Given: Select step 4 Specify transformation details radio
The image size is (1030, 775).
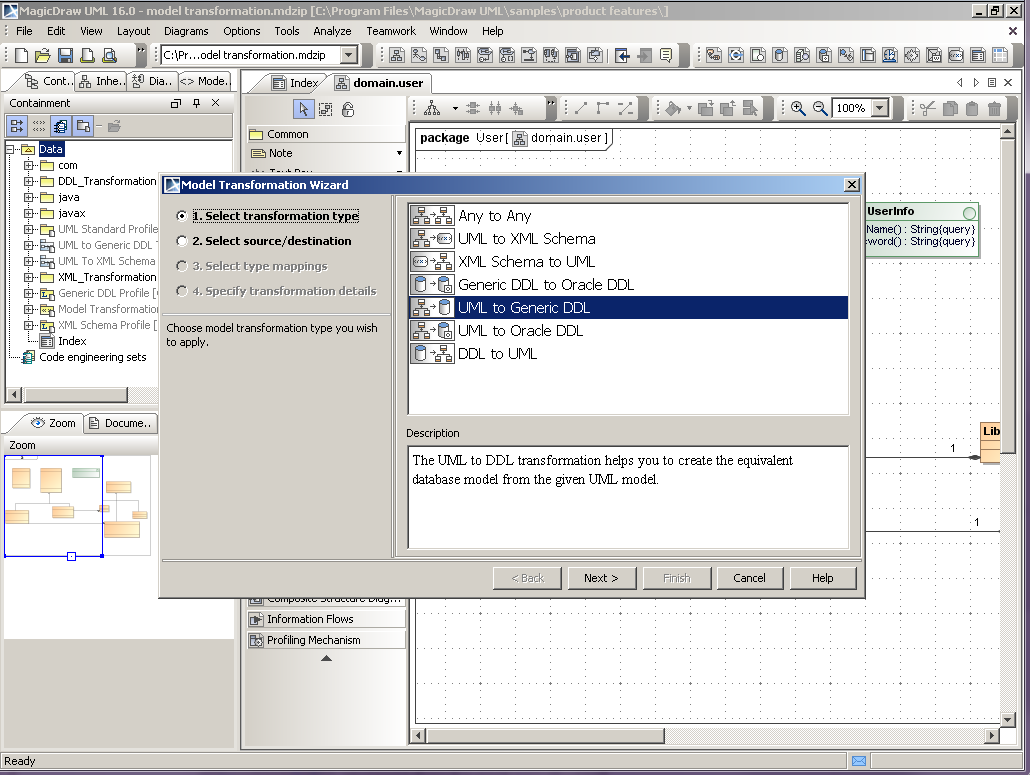Looking at the screenshot, I should 182,291.
